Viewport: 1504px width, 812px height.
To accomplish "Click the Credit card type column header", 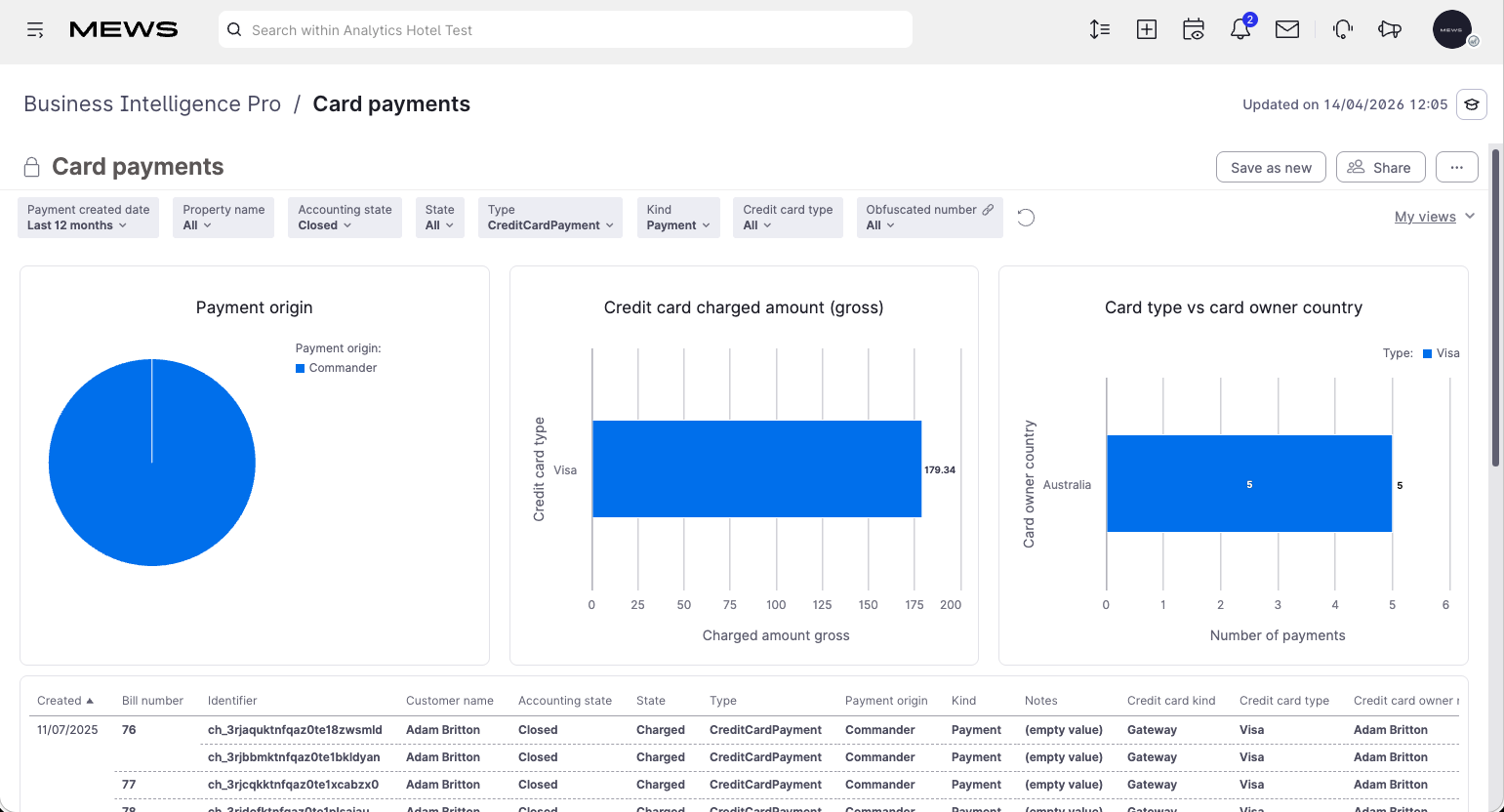I will [1284, 701].
